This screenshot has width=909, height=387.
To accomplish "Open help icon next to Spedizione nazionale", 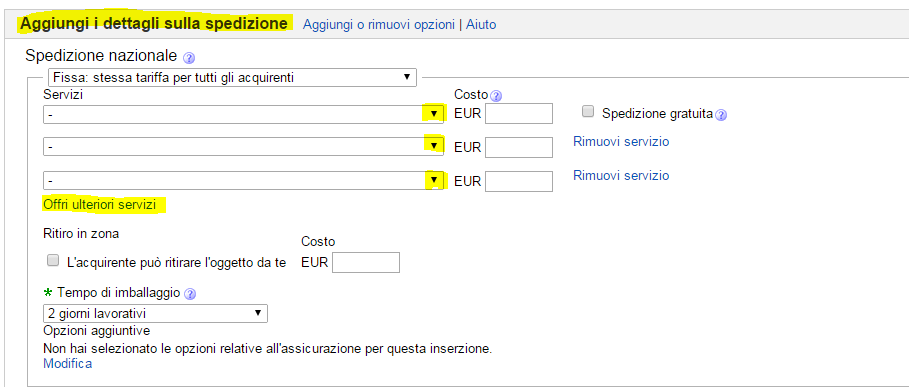I will 189,58.
